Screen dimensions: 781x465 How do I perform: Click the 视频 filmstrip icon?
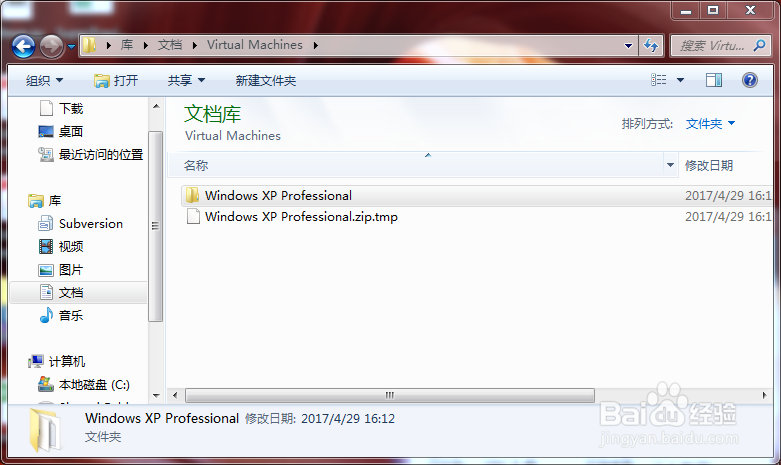click(46, 246)
